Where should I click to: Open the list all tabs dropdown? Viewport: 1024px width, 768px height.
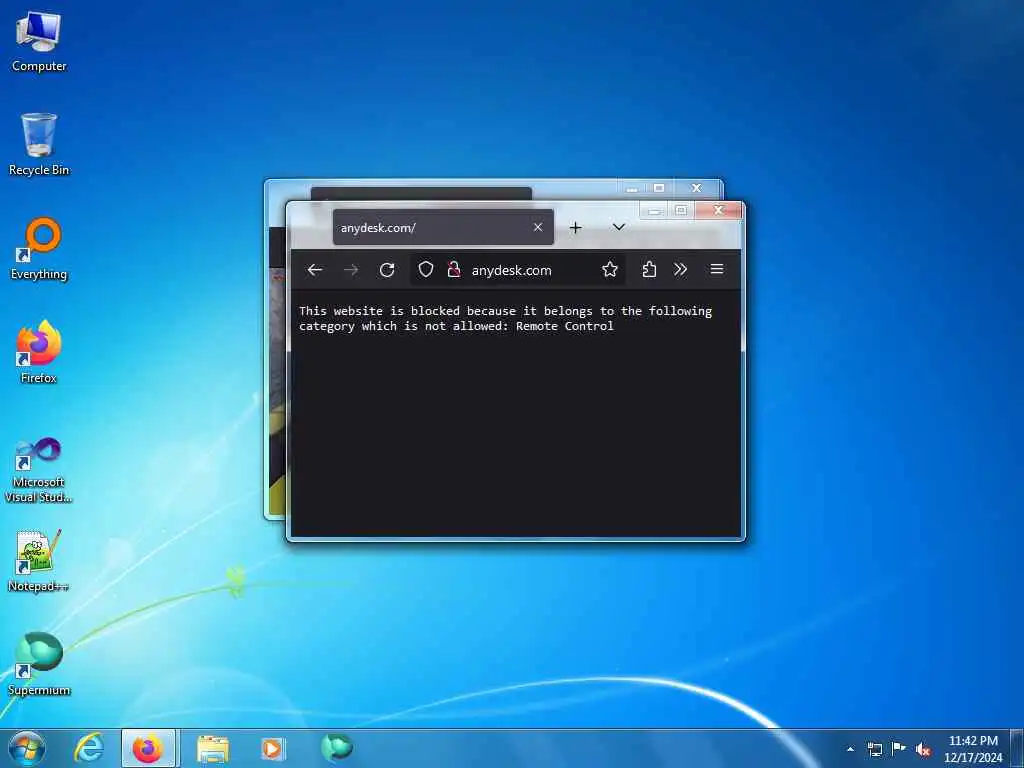[x=618, y=227]
